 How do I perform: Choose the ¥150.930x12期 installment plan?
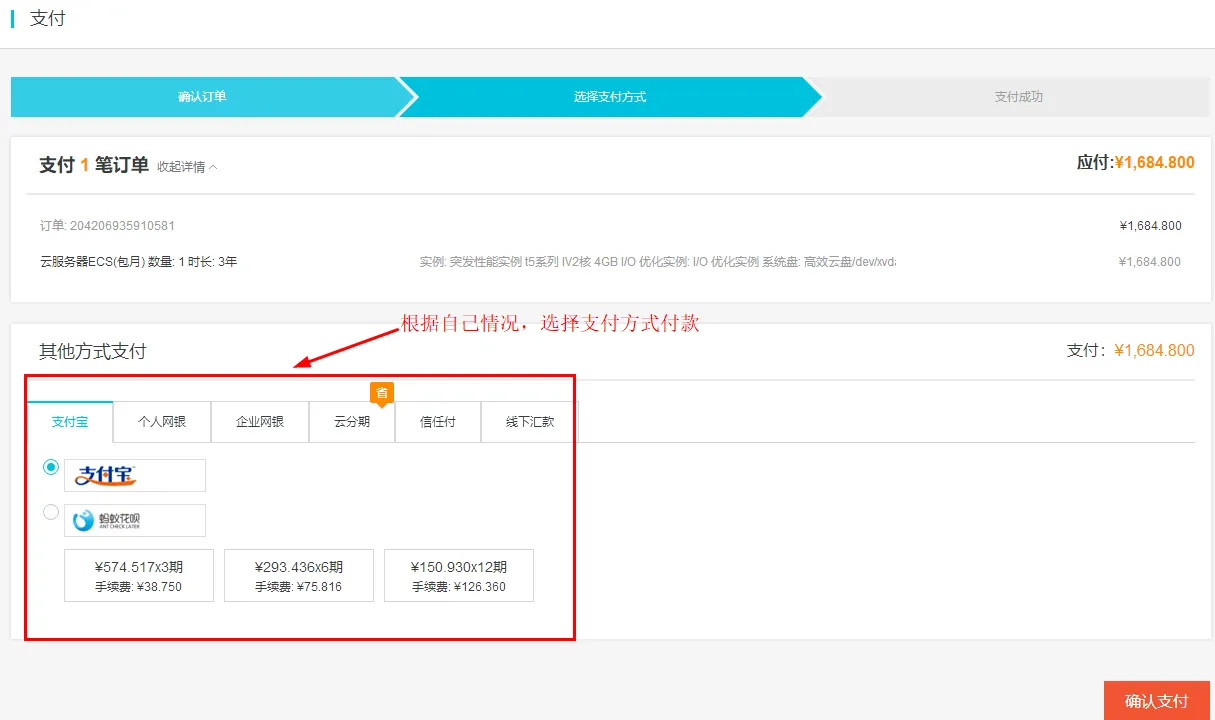click(459, 575)
